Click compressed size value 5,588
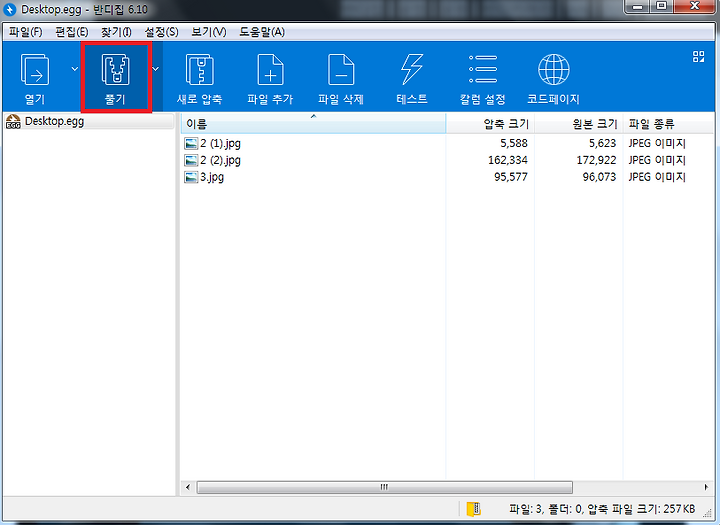 (x=514, y=143)
